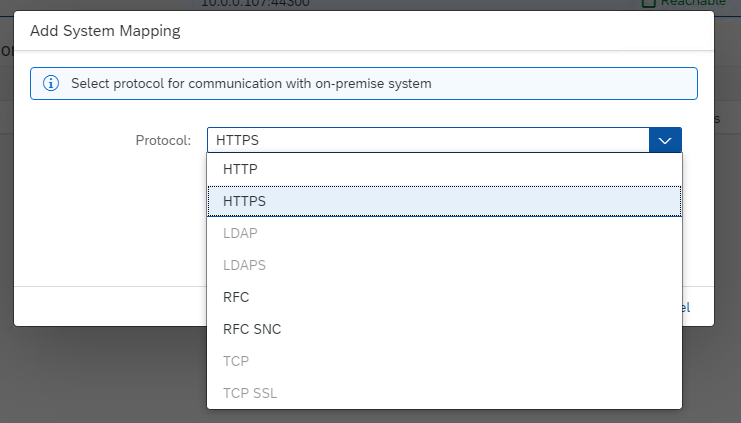Click the protocol selection info message text

click(251, 84)
